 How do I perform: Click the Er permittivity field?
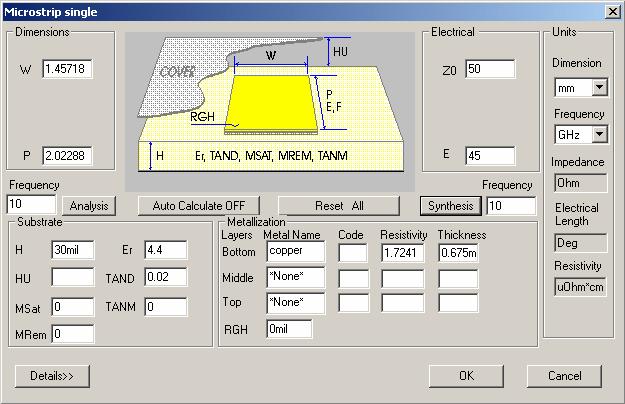(x=166, y=250)
